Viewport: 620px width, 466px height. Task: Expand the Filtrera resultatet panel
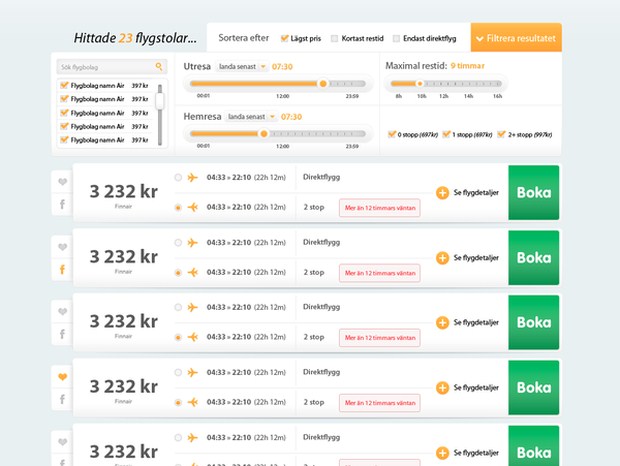516,38
